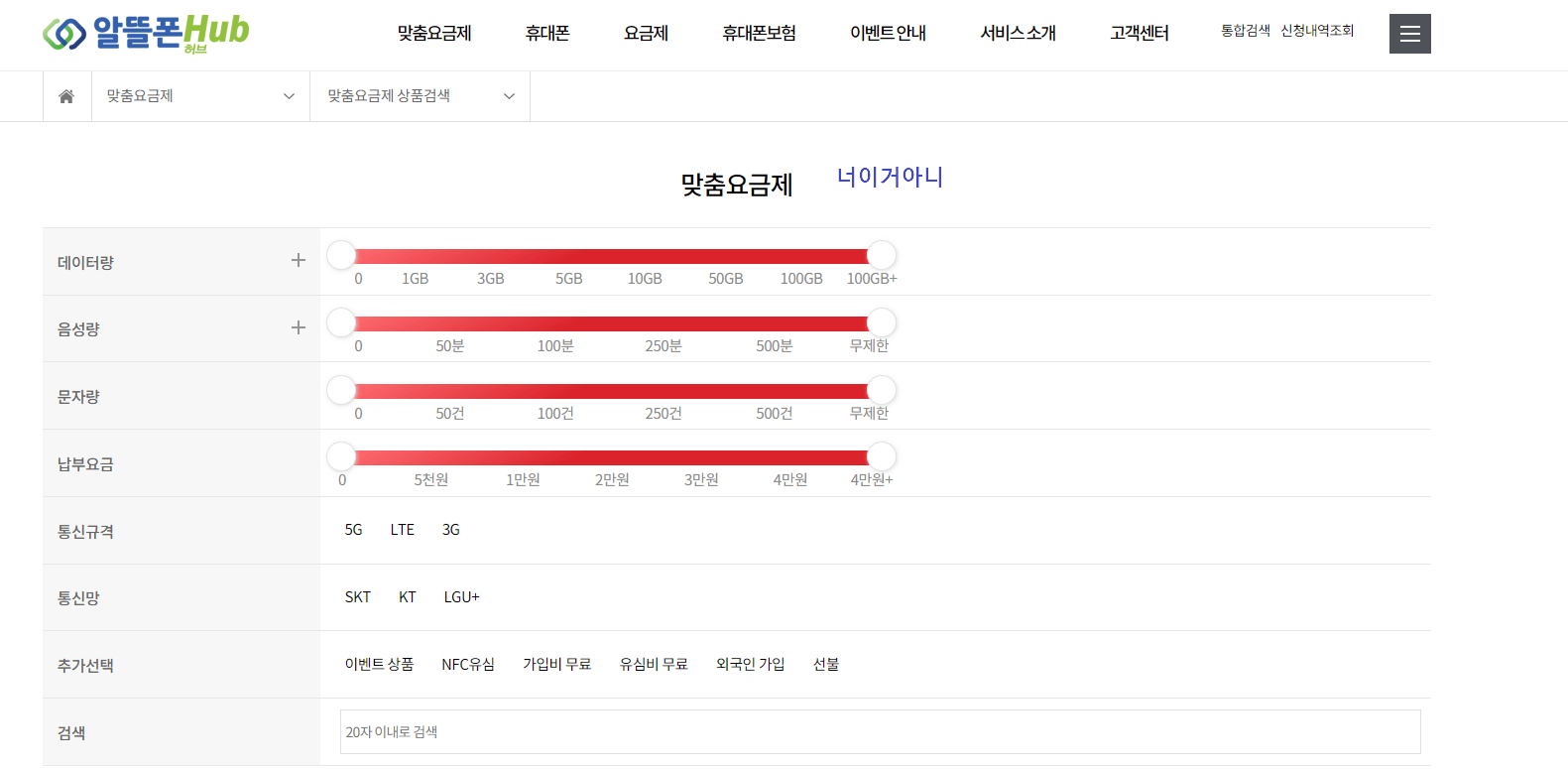This screenshot has width=1568, height=769.
Task: Toggle the 유심비 무료 option
Action: click(x=654, y=664)
